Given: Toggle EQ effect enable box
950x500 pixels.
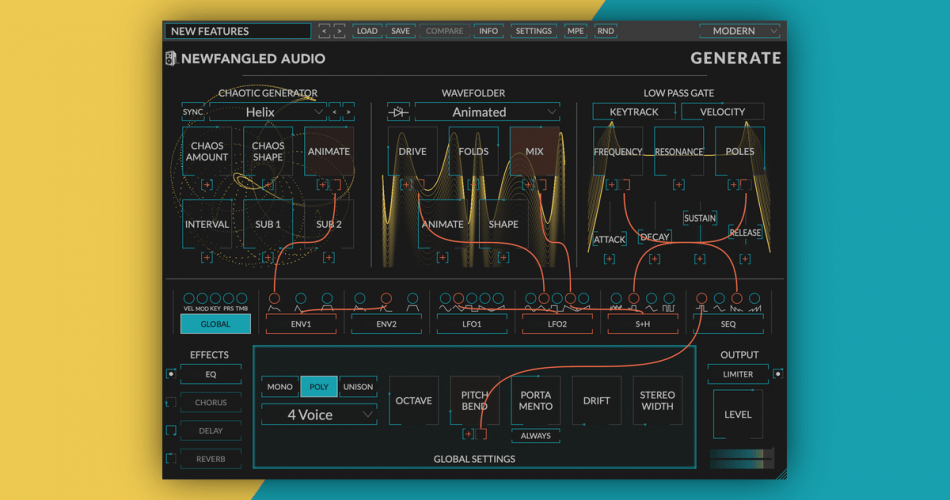Looking at the screenshot, I should (171, 374).
